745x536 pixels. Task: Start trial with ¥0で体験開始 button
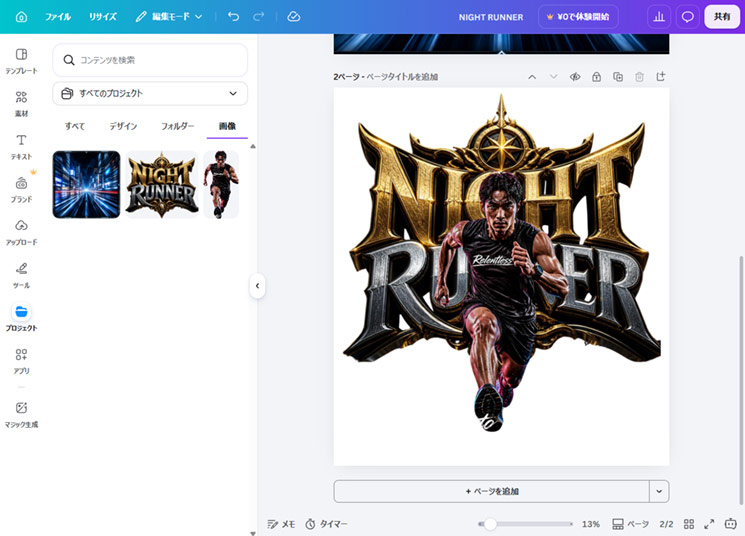(578, 17)
